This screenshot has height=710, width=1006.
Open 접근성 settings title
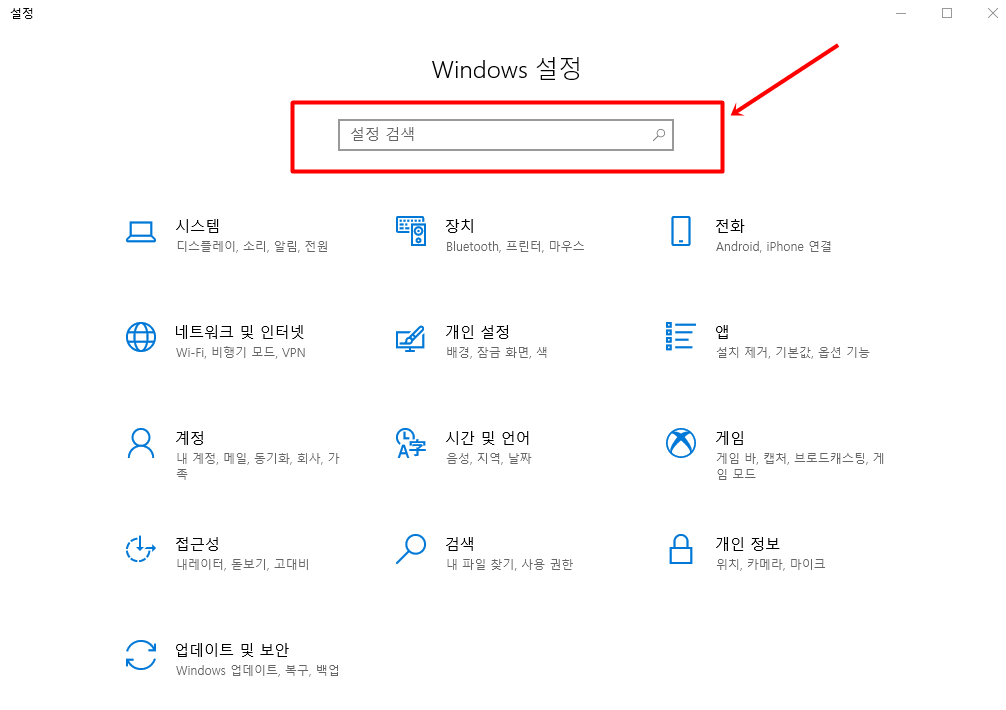click(198, 543)
